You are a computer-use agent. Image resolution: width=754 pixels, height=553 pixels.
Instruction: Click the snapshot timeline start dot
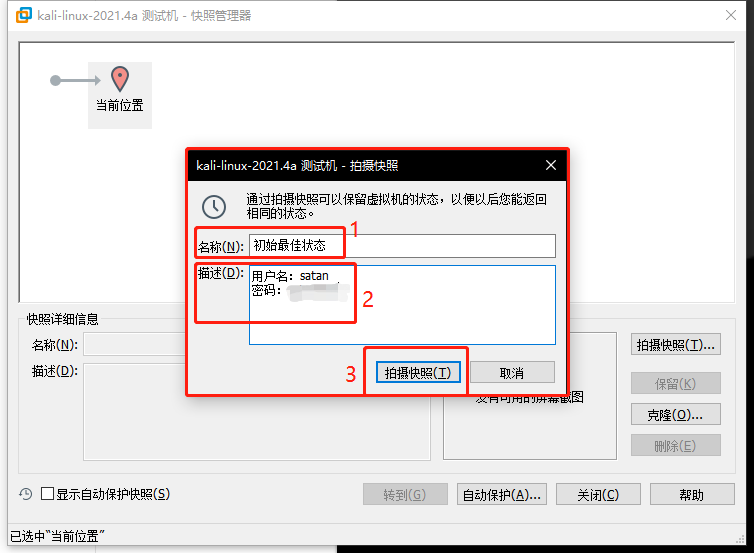click(x=56, y=80)
